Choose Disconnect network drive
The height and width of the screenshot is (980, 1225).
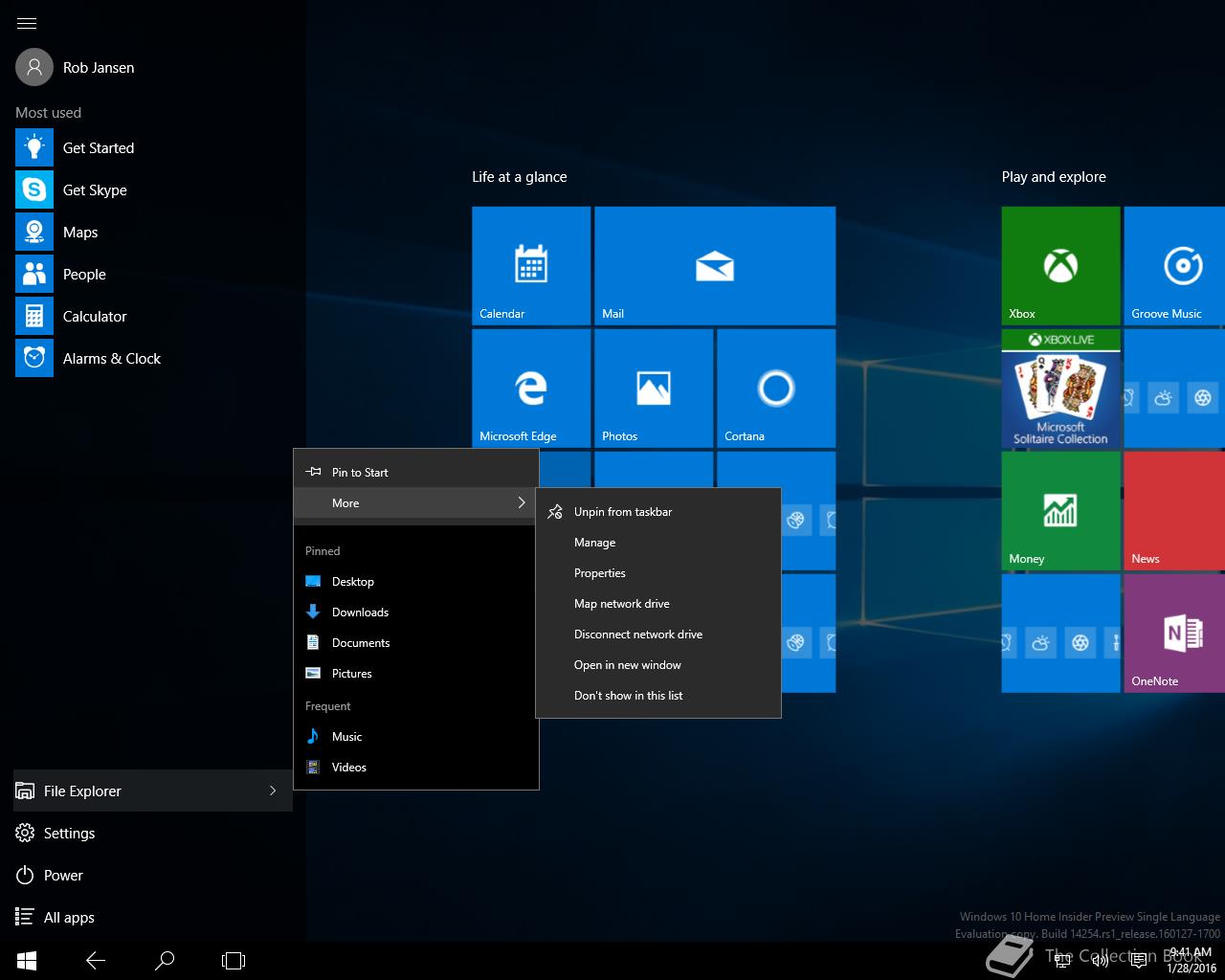658,635
